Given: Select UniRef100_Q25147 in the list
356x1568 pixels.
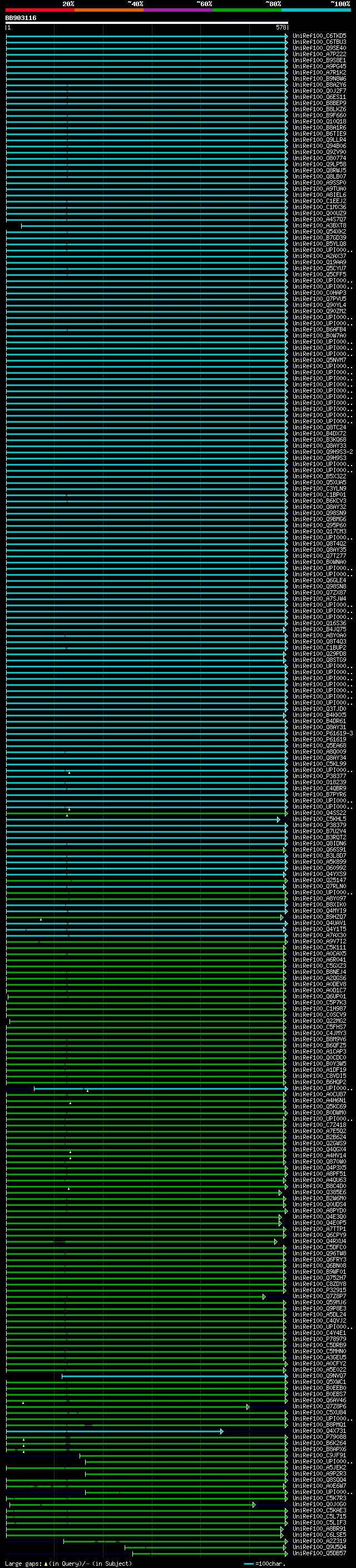Looking at the screenshot, I should pyautogui.click(x=319, y=880).
